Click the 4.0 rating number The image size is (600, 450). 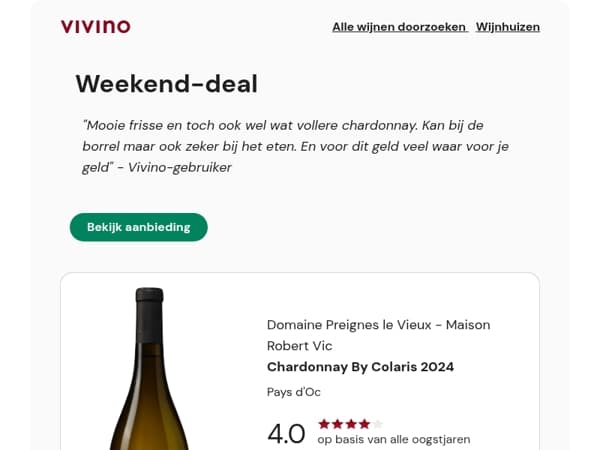tap(286, 434)
